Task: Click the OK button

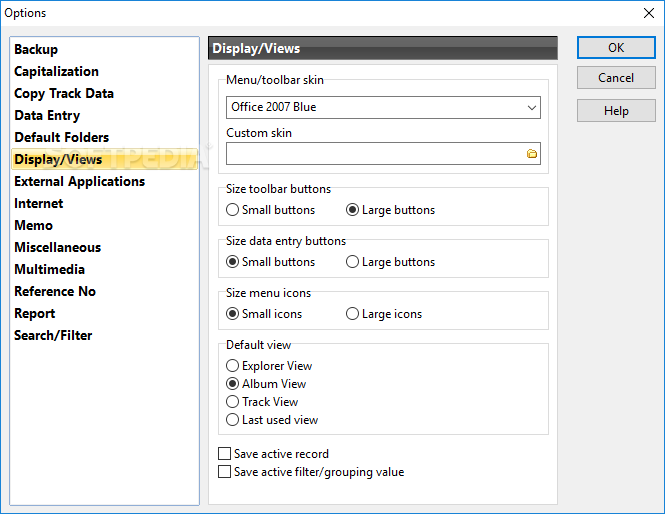Action: coord(616,47)
